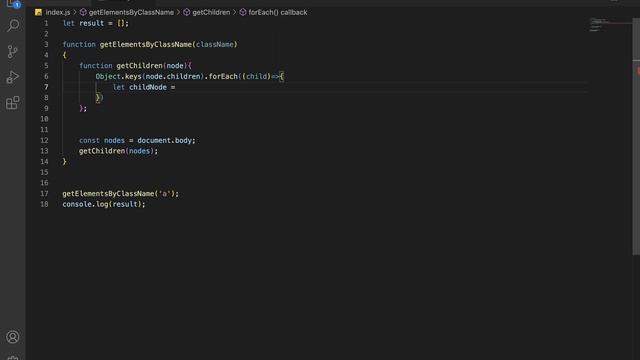Click the vertical editor scrollbar

coord(636,136)
